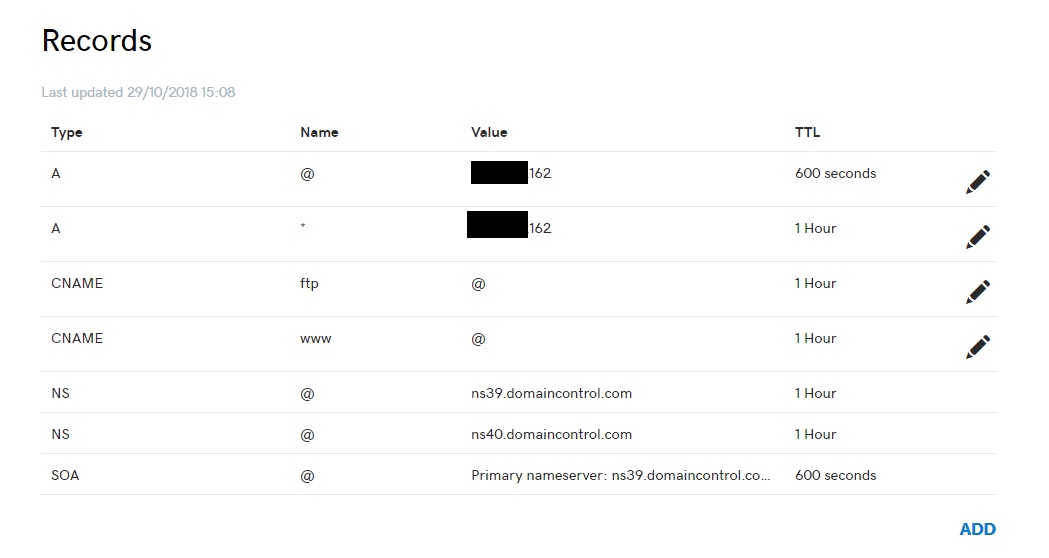Screen dimensions: 1049x558
Task: Click the www record name
Action: 315,338
